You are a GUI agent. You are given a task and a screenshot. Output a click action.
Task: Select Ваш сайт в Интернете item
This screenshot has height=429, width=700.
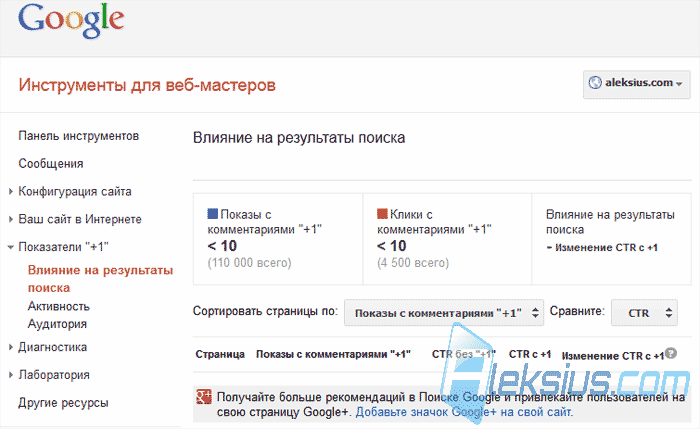point(80,219)
